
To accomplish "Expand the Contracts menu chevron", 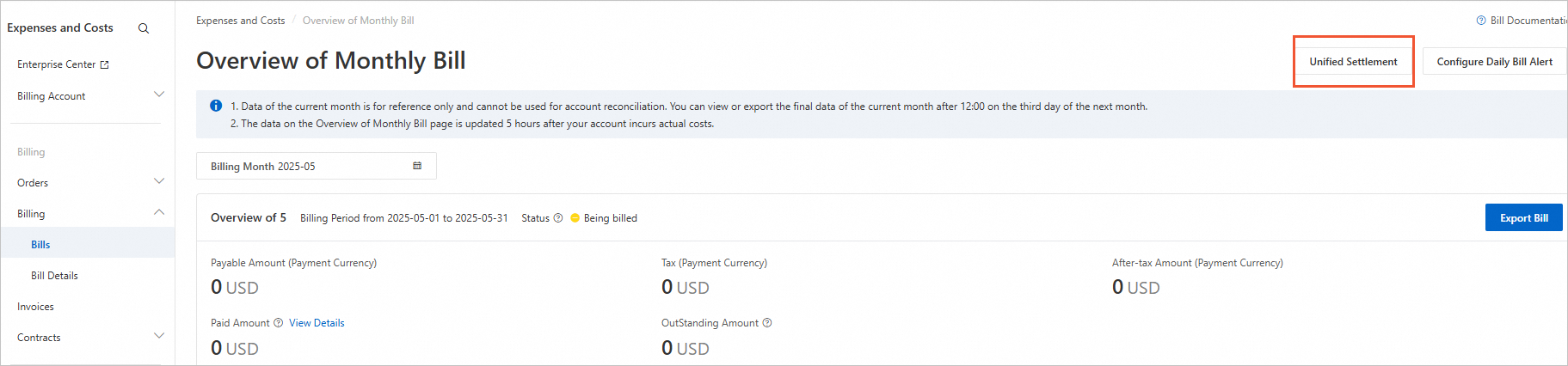I will (159, 336).
